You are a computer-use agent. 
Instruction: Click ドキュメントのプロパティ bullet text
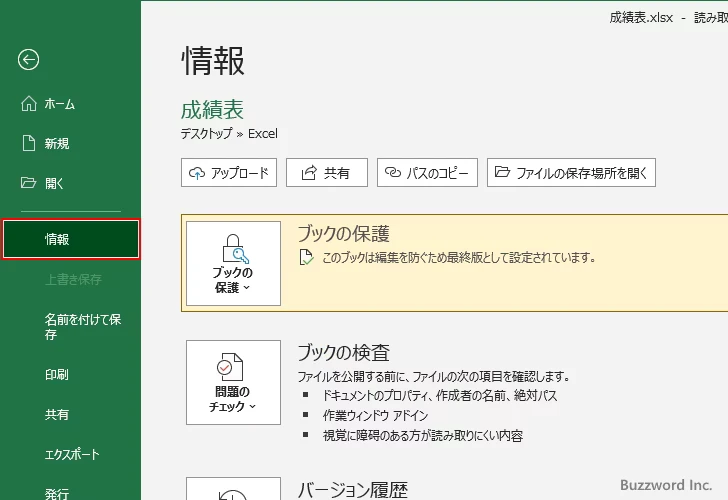(440, 396)
